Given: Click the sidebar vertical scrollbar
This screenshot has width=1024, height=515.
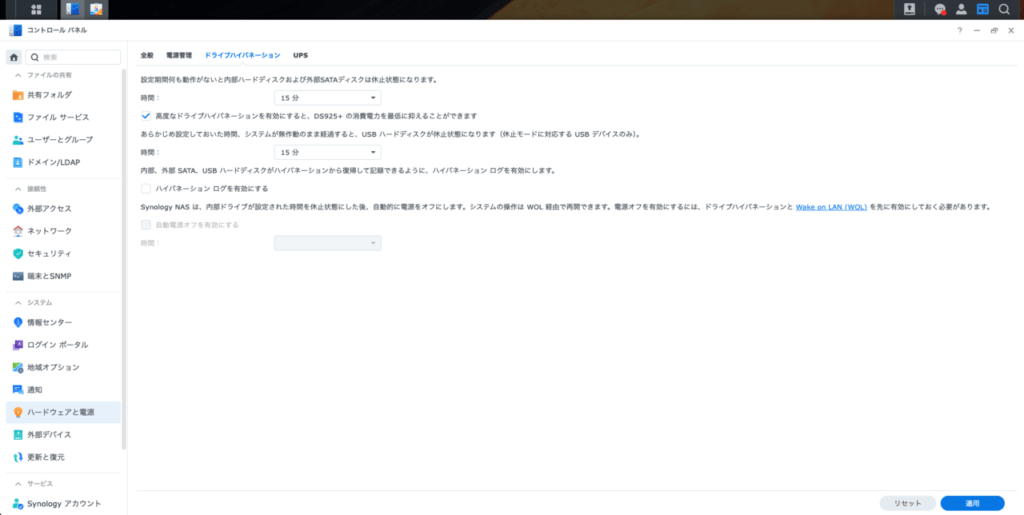Looking at the screenshot, I should coord(124,258).
